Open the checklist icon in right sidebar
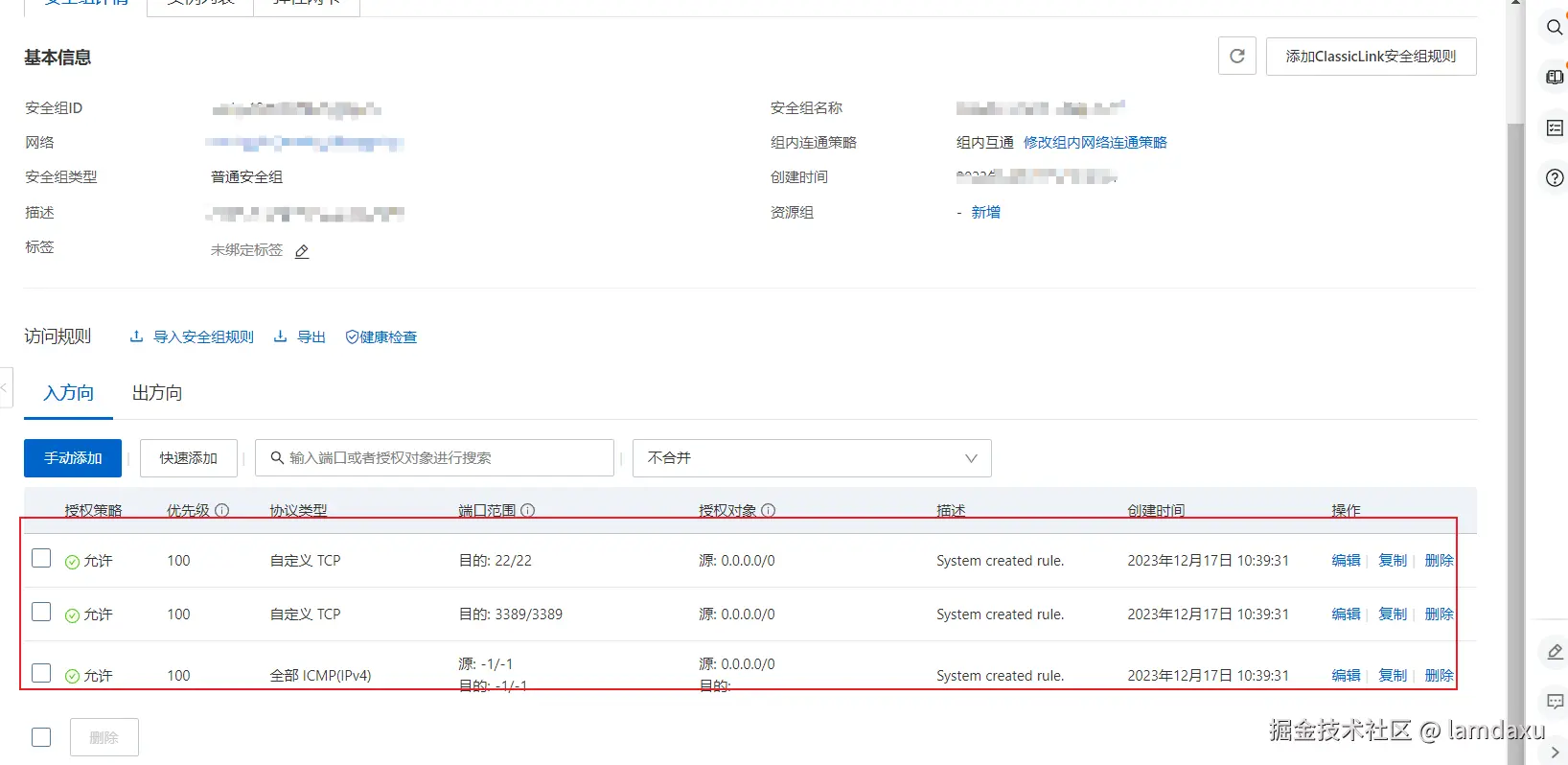This screenshot has width=1568, height=765. tap(1555, 127)
